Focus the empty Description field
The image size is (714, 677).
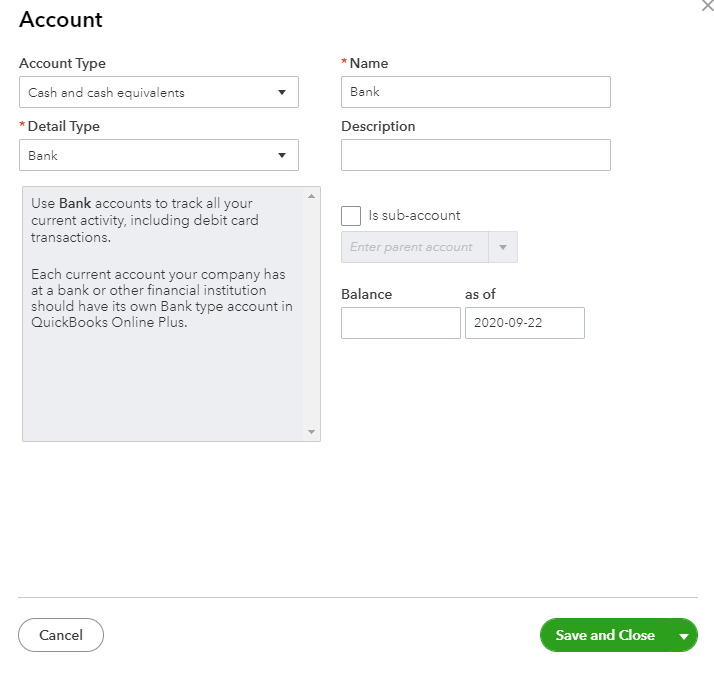475,155
